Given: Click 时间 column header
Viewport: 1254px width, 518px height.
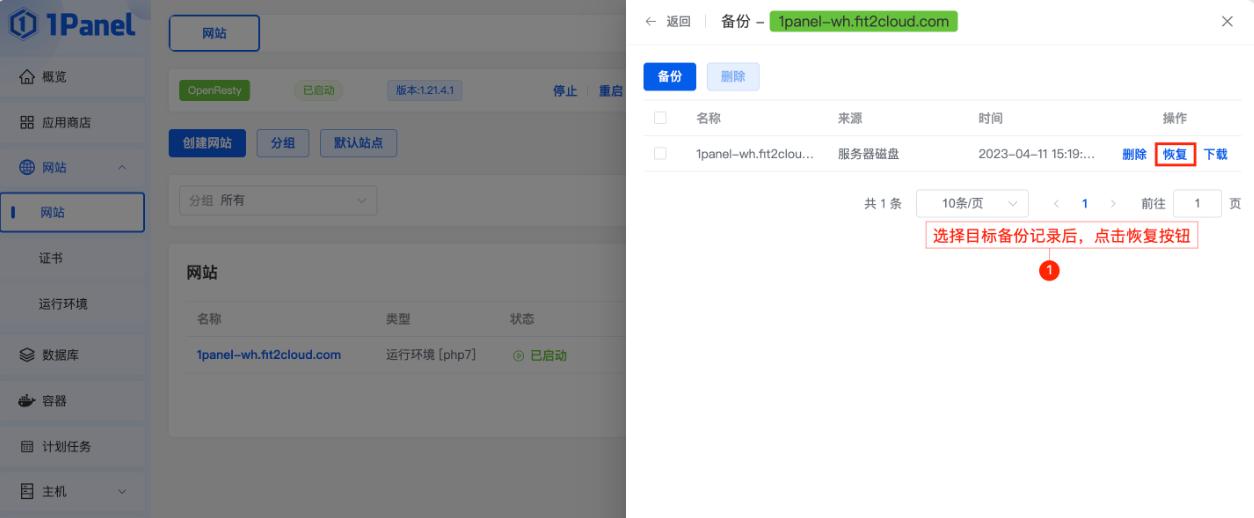Looking at the screenshot, I should [992, 118].
